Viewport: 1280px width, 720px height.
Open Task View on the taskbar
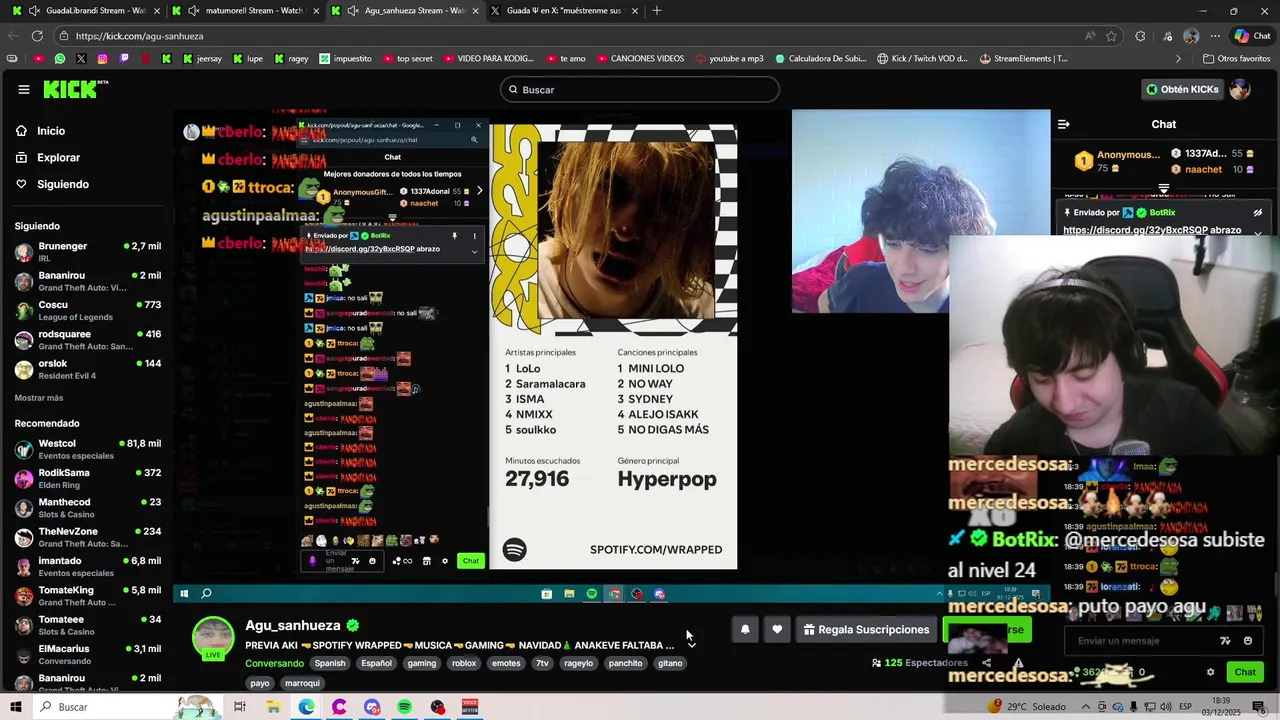point(240,707)
